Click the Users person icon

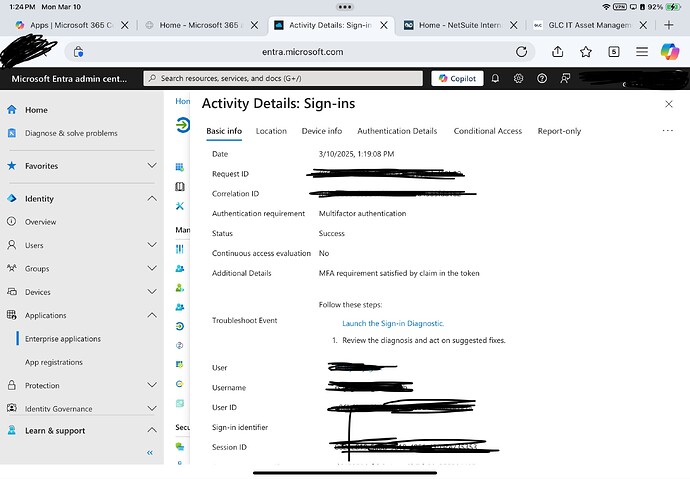[12, 245]
